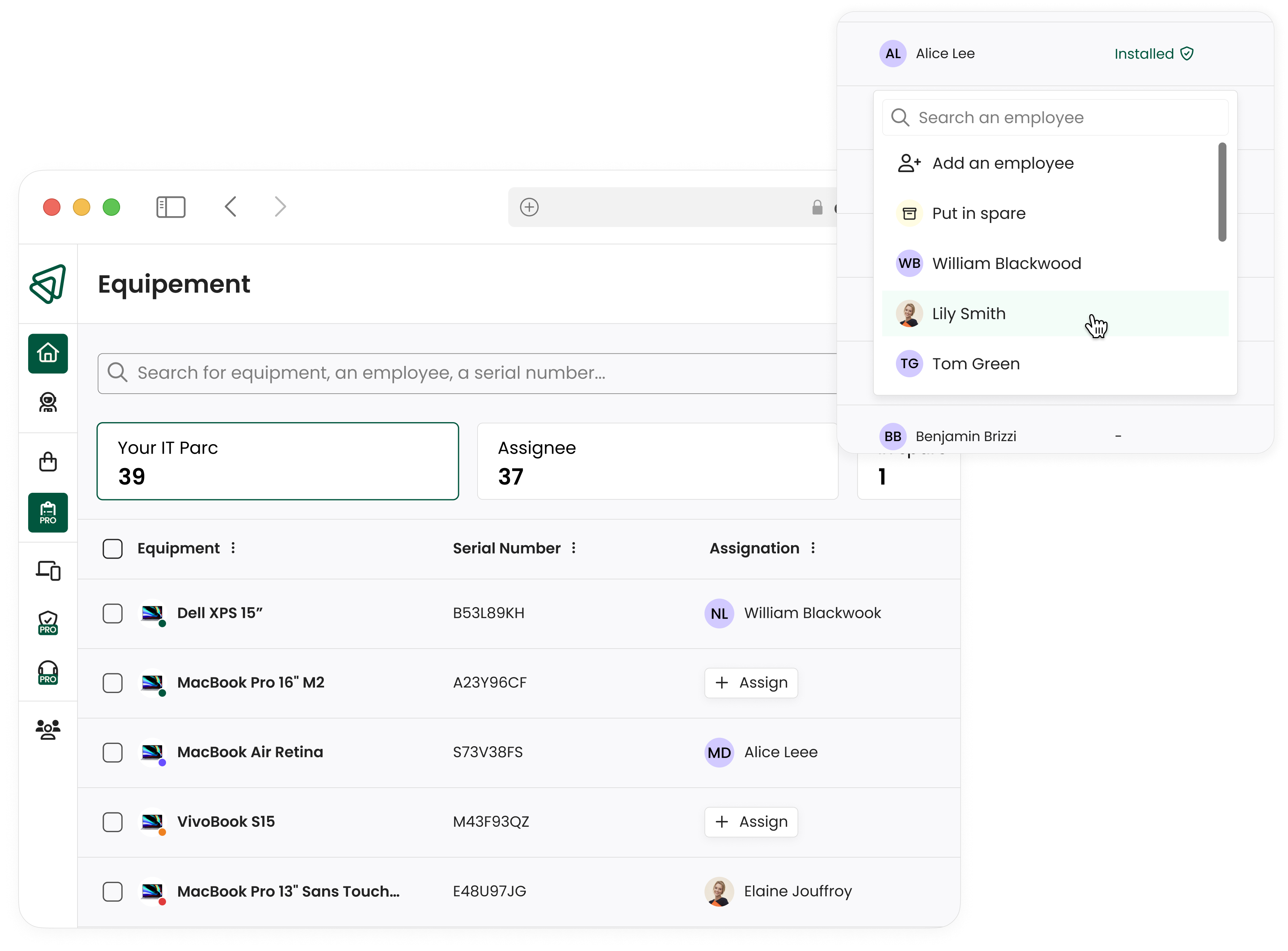The height and width of the screenshot is (951, 1288).
Task: Open the shopping bag icon in sidebar
Action: (x=48, y=461)
